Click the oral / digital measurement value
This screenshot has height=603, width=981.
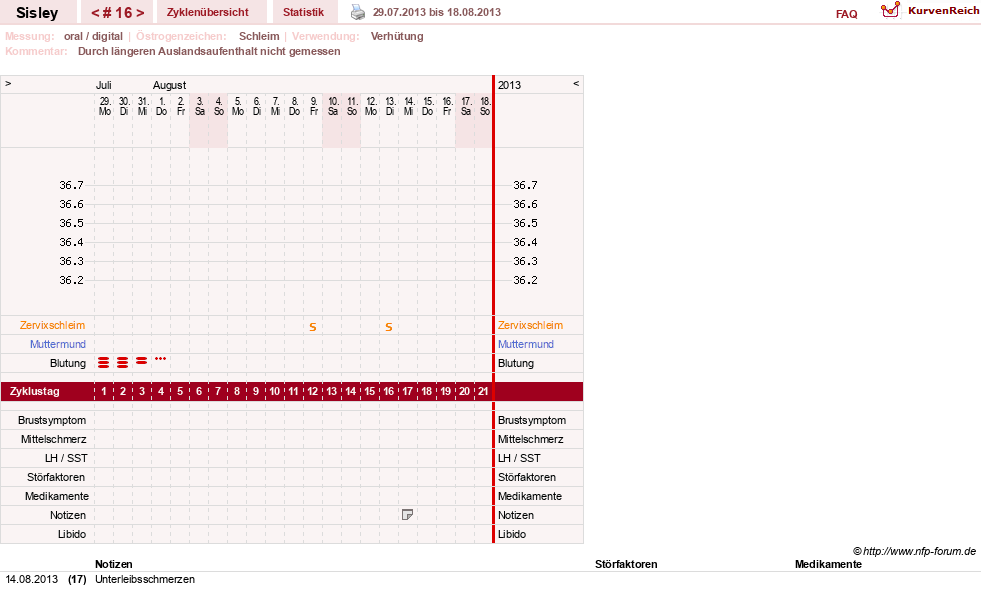click(x=93, y=36)
